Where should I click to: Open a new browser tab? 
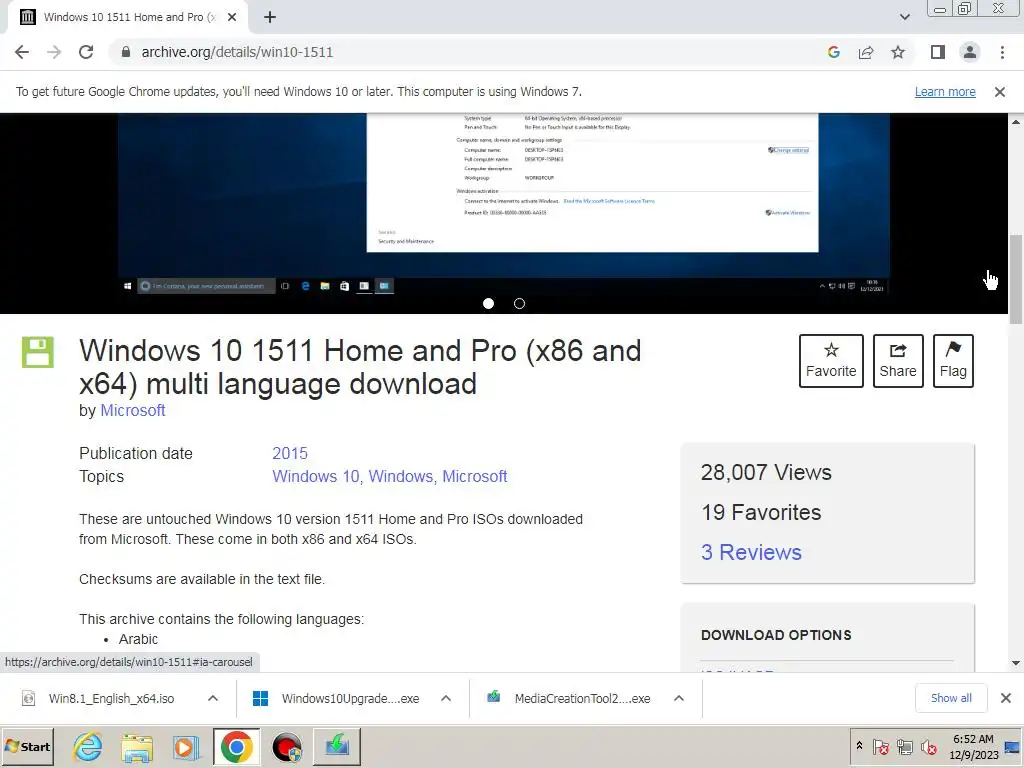click(270, 18)
